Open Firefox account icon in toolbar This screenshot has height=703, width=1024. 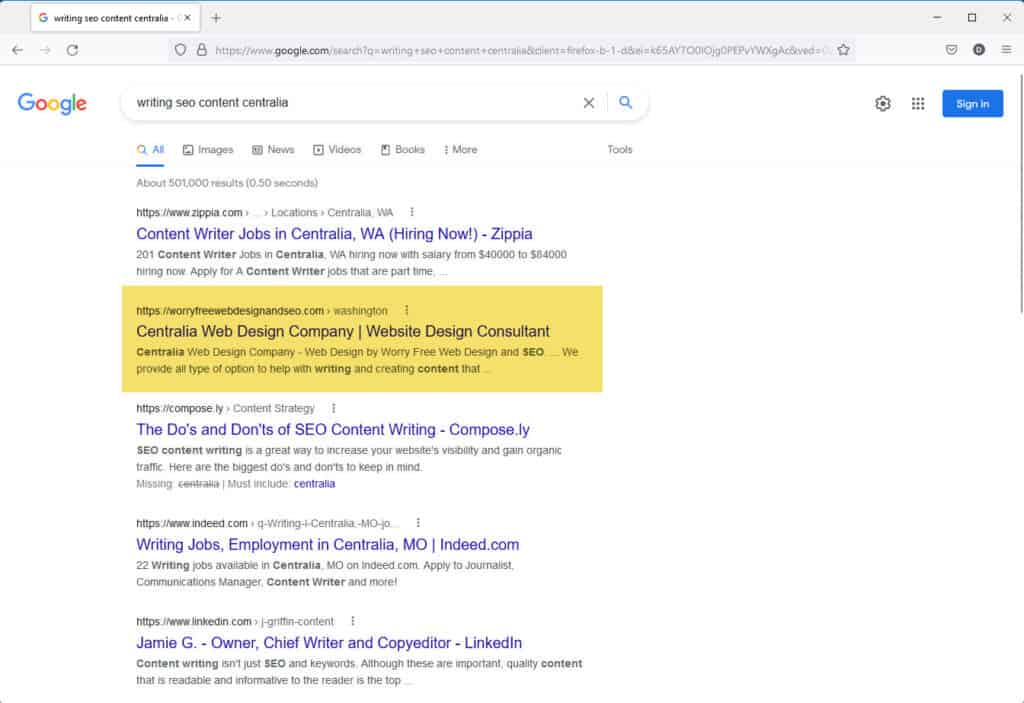pyautogui.click(x=979, y=50)
